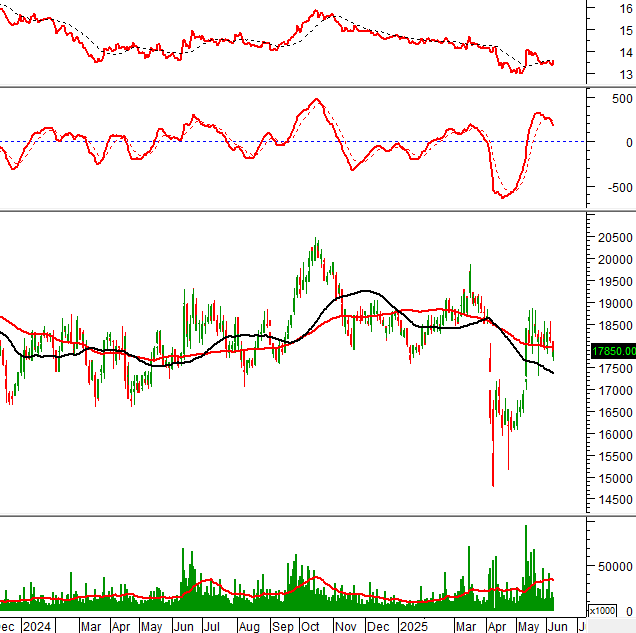Select the Mar label after 2024
The height and width of the screenshot is (633, 636).
(x=91, y=627)
